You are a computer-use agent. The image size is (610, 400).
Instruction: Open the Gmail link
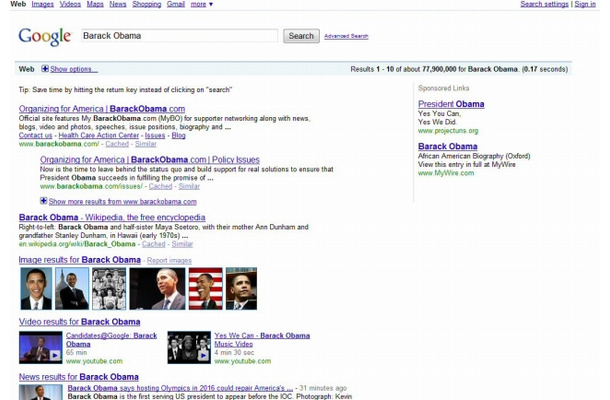click(175, 4)
